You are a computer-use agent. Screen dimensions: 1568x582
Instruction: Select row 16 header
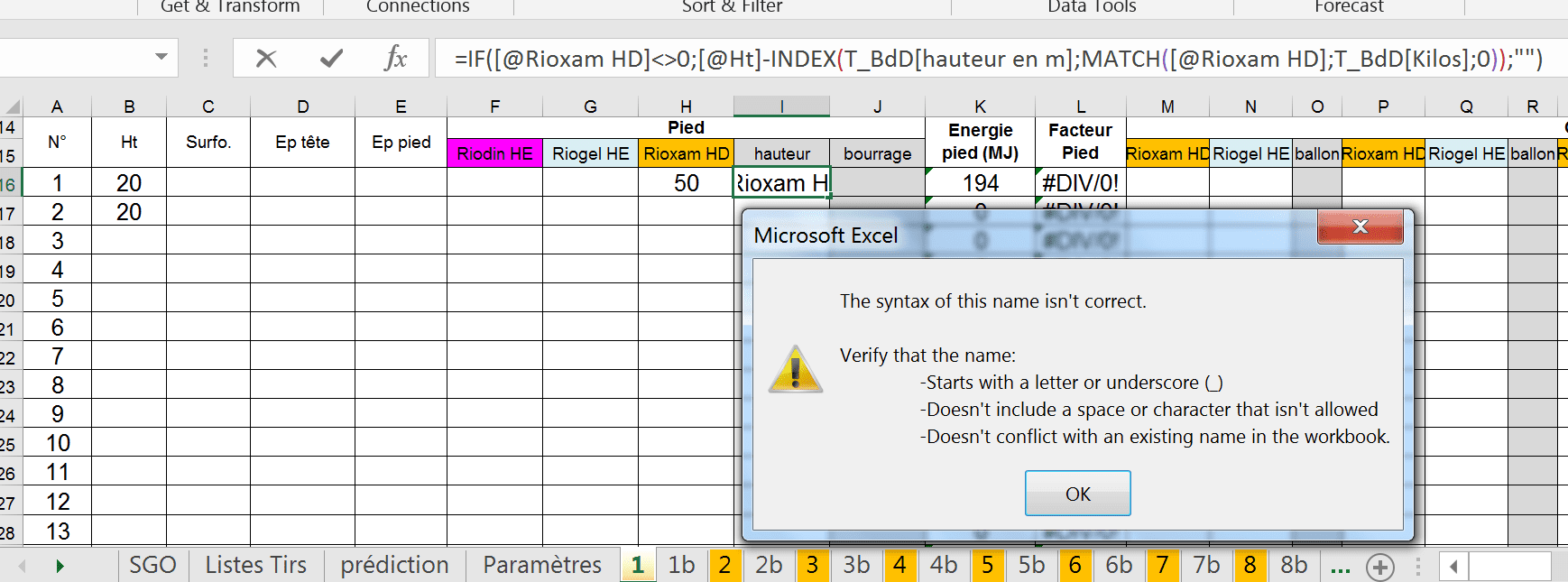[x=9, y=183]
